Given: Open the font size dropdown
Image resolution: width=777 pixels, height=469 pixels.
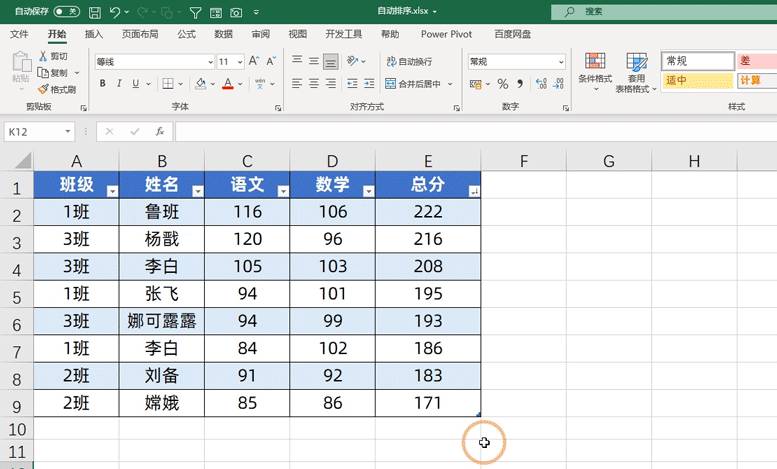Looking at the screenshot, I should 240,62.
